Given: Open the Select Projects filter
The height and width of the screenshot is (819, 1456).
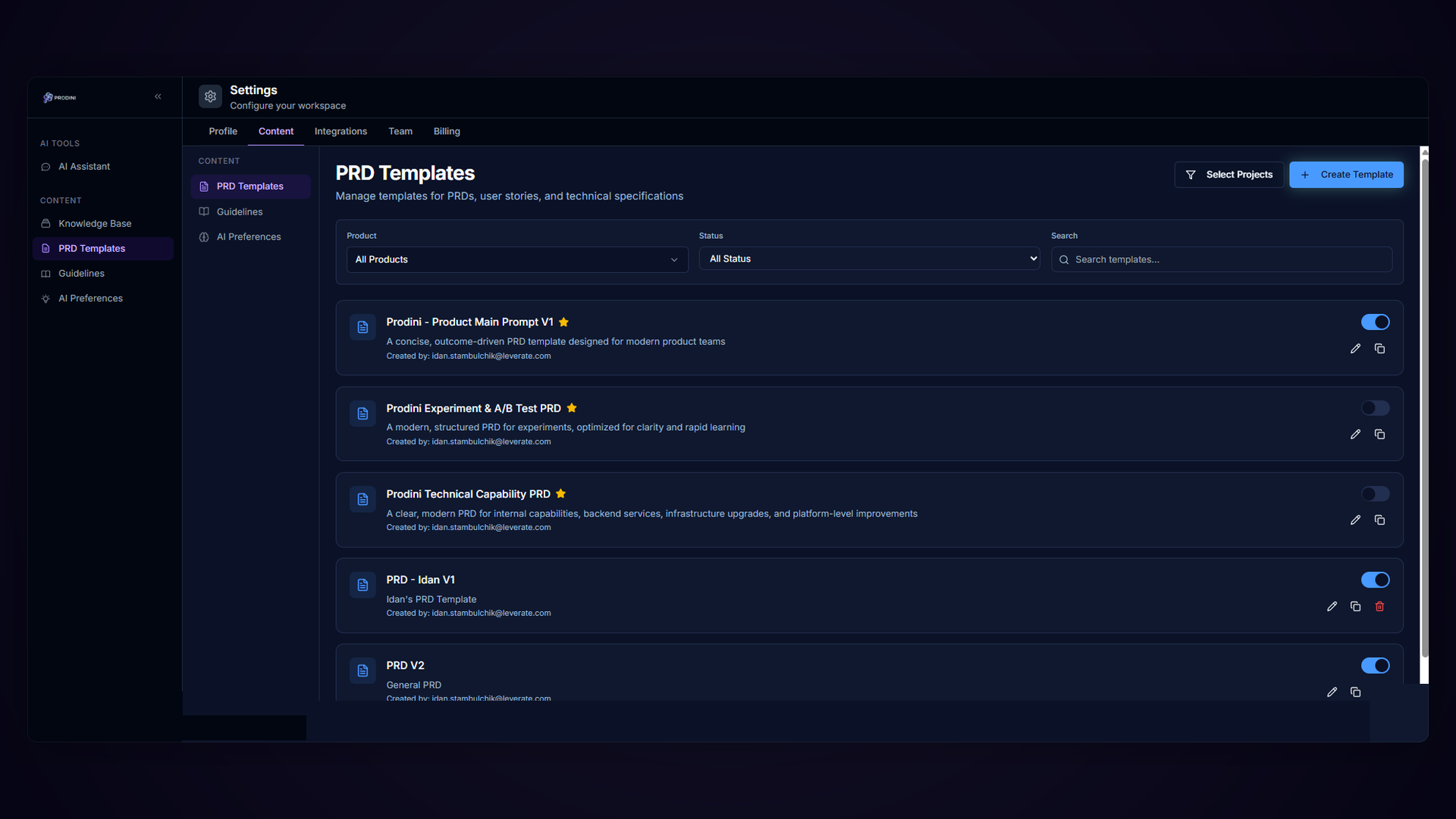Looking at the screenshot, I should tap(1228, 174).
